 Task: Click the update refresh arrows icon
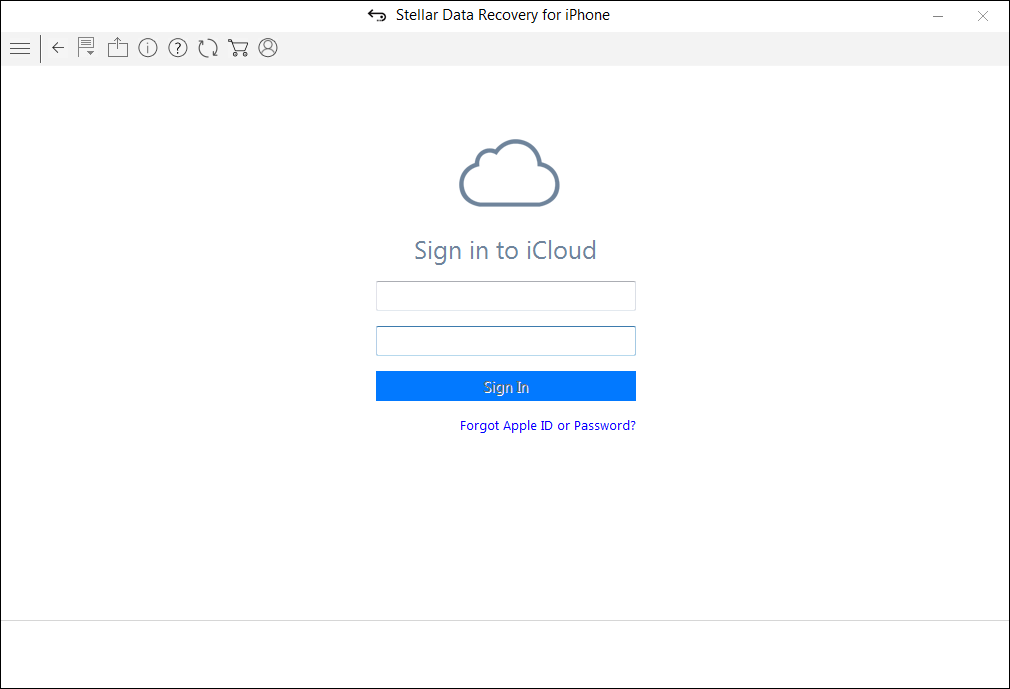[208, 48]
